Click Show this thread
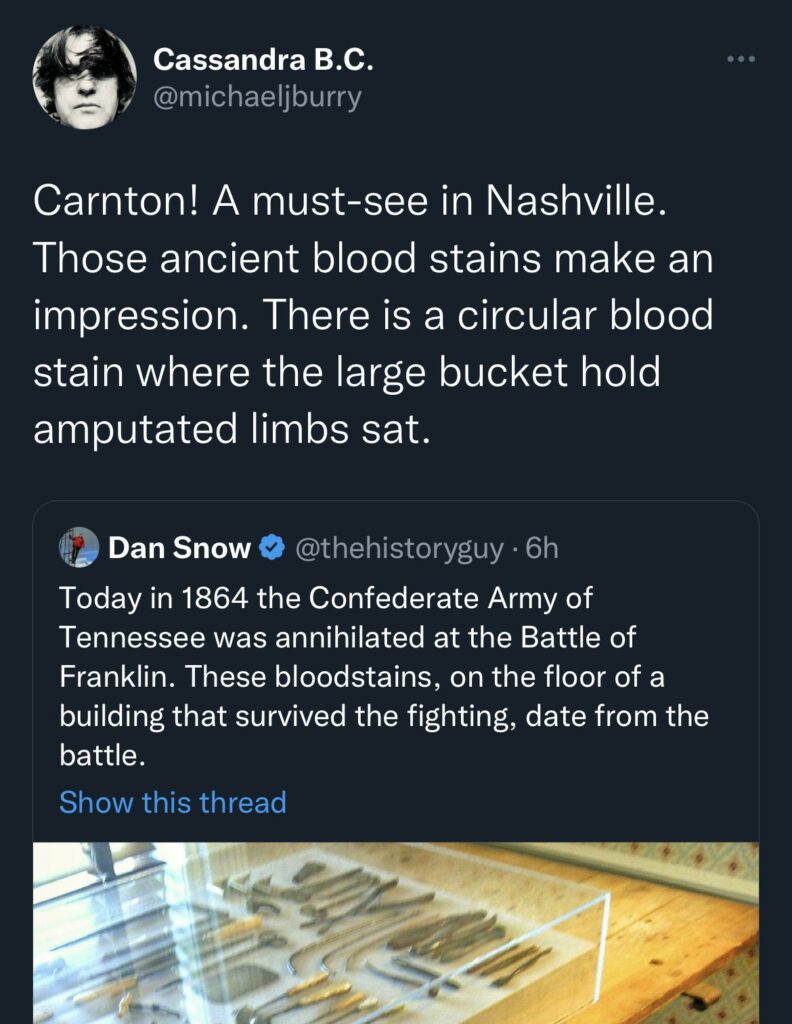This screenshot has height=1024, width=792. 172,802
